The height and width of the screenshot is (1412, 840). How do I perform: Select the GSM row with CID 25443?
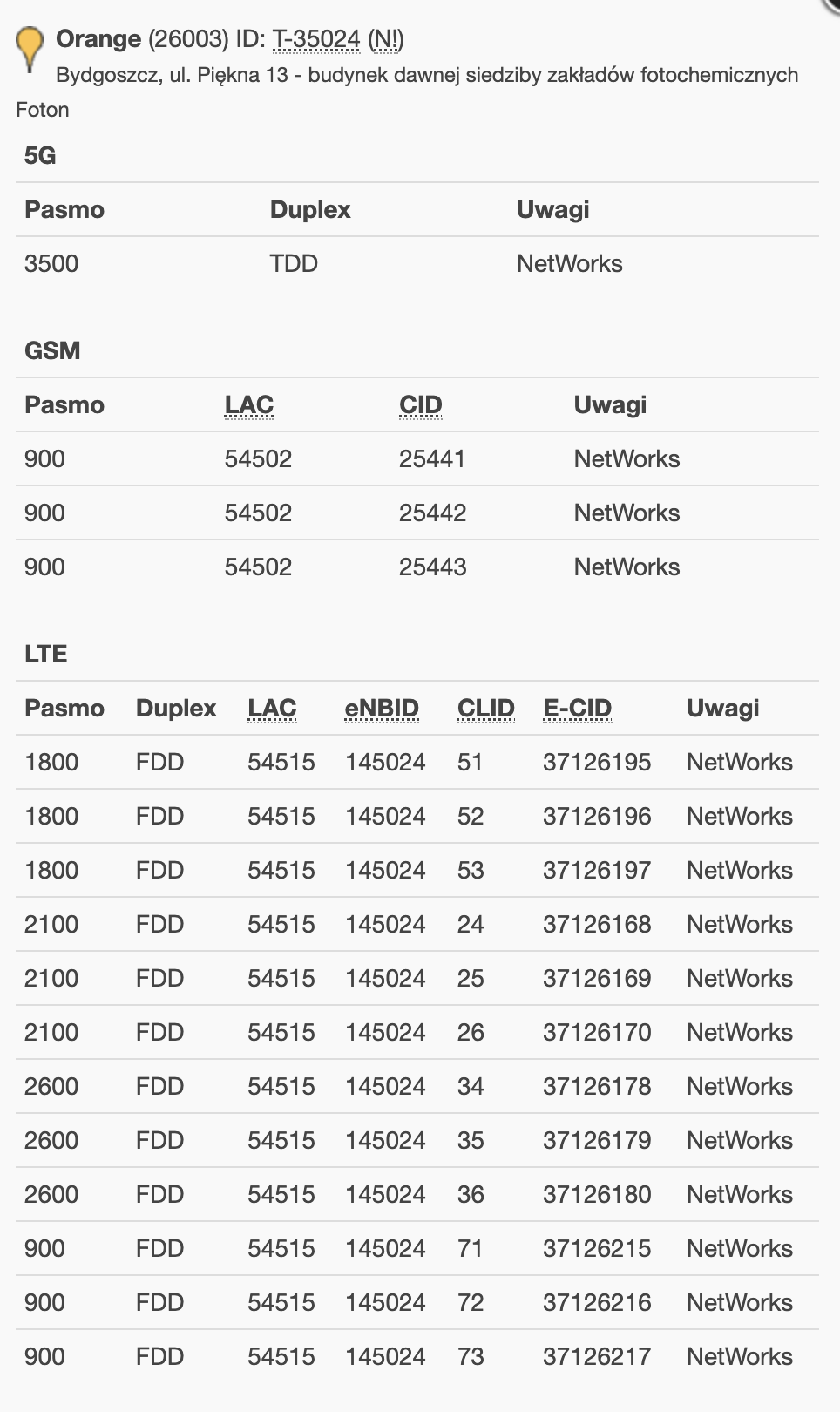pyautogui.click(x=417, y=567)
